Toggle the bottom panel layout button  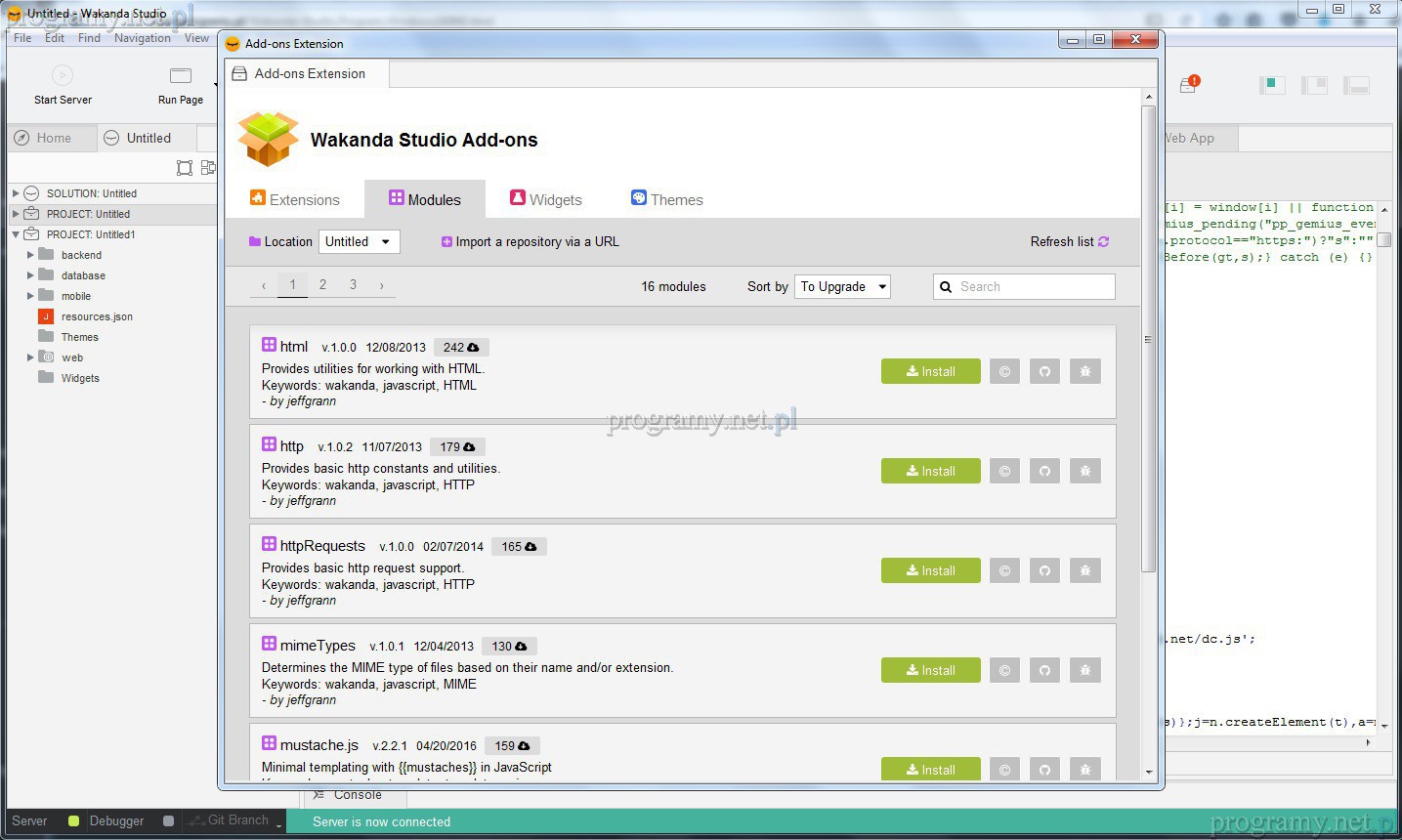tap(1356, 85)
